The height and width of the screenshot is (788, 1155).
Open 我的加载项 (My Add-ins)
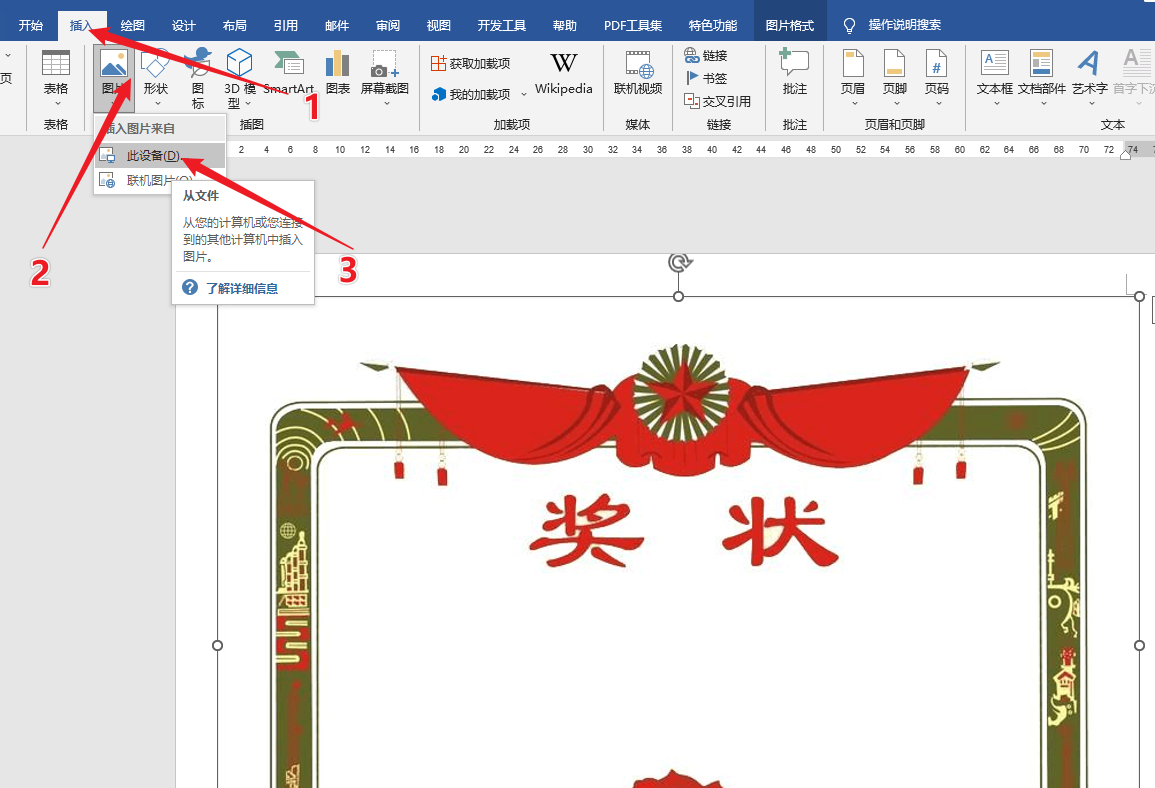pos(471,94)
